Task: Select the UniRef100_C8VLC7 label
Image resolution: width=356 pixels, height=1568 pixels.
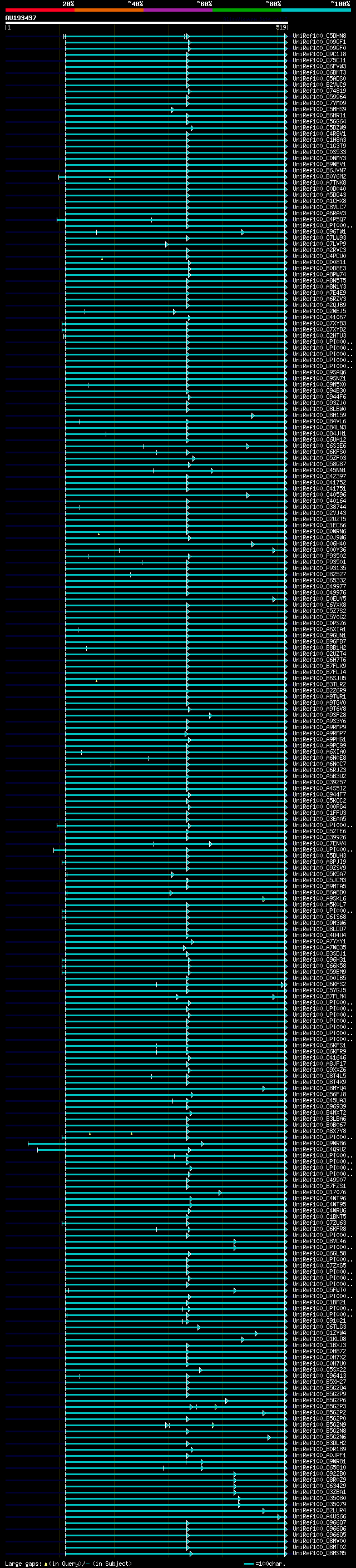Action: coord(319,207)
